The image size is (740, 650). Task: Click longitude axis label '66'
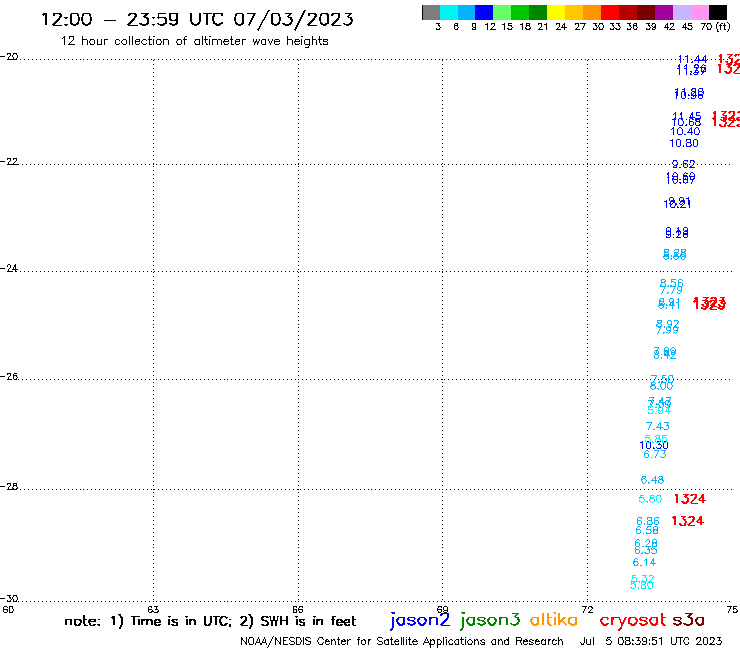298,609
